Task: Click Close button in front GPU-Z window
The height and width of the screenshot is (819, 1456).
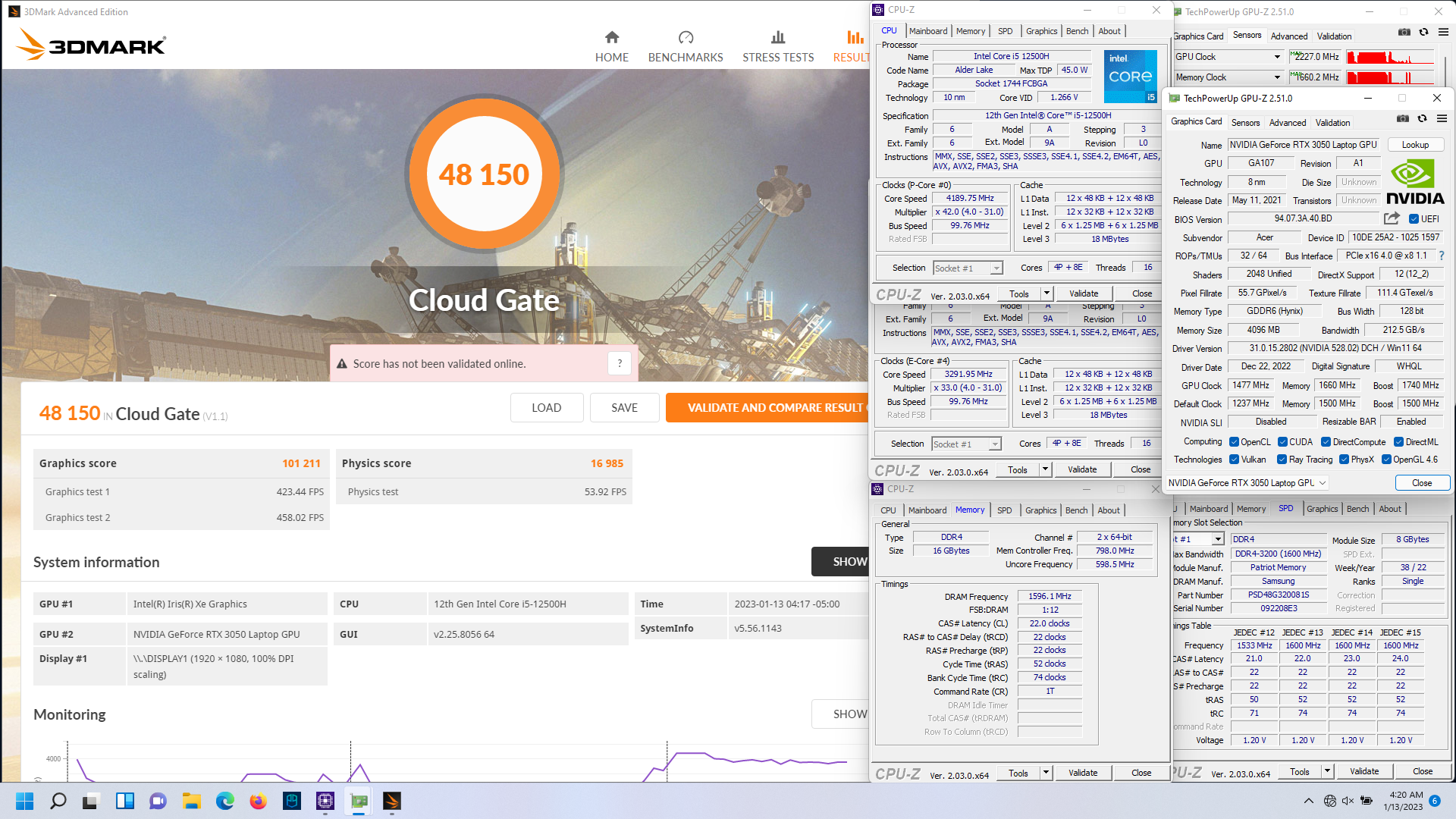Action: [x=1422, y=483]
